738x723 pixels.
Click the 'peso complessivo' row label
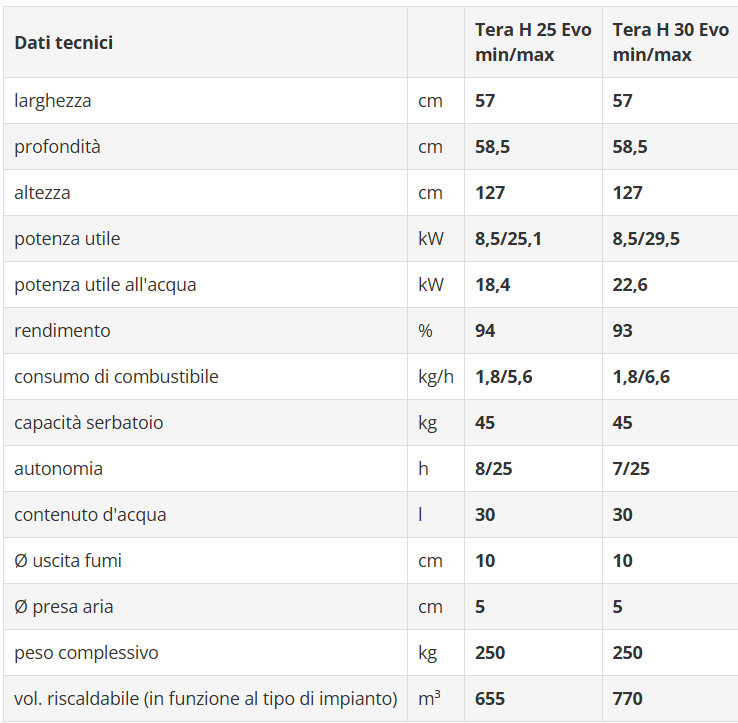pos(86,653)
